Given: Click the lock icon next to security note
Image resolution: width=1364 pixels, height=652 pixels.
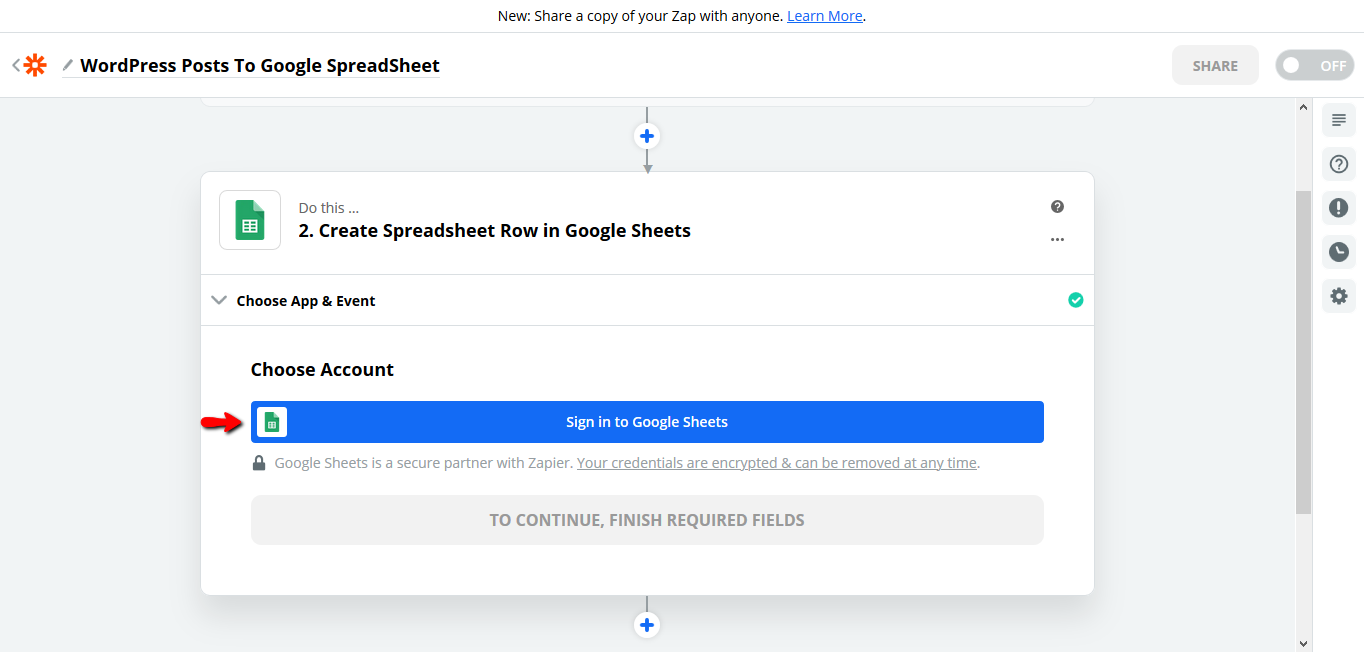Looking at the screenshot, I should (259, 463).
